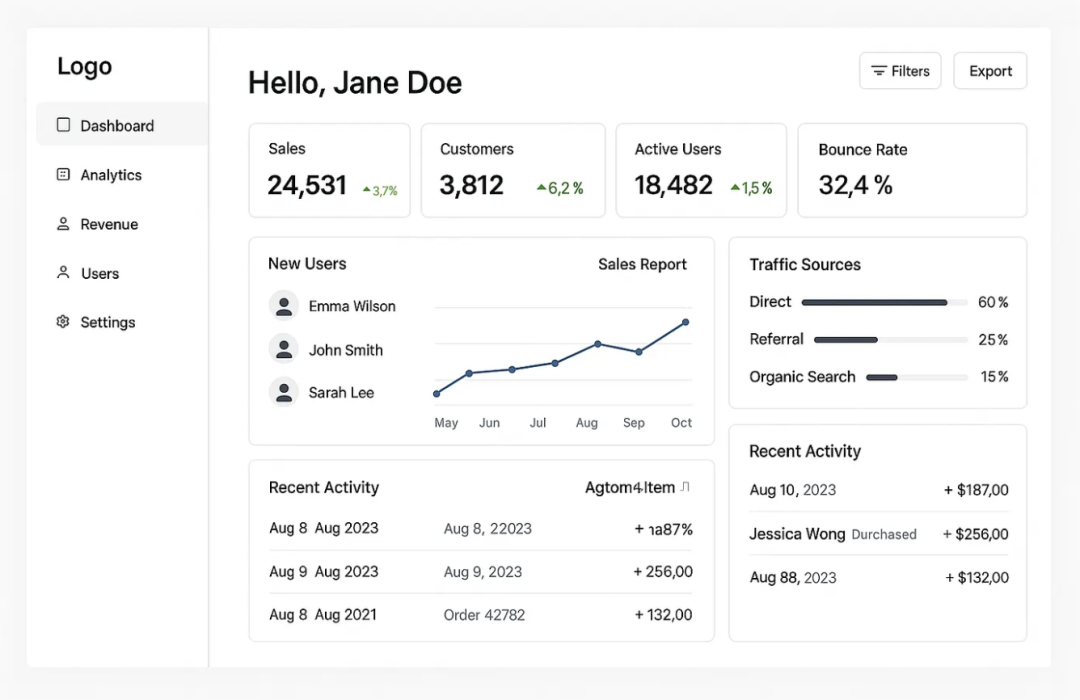Click the Settings gear icon

coord(63,322)
